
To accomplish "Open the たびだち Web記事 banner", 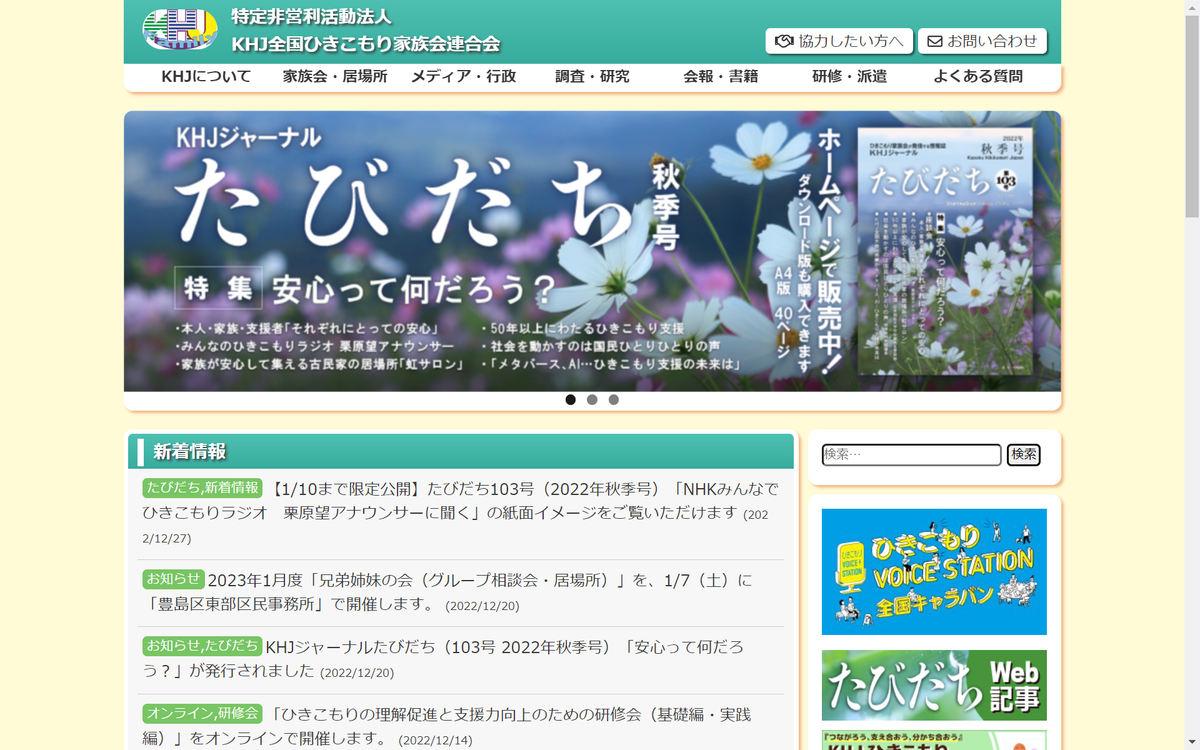I will (x=934, y=685).
